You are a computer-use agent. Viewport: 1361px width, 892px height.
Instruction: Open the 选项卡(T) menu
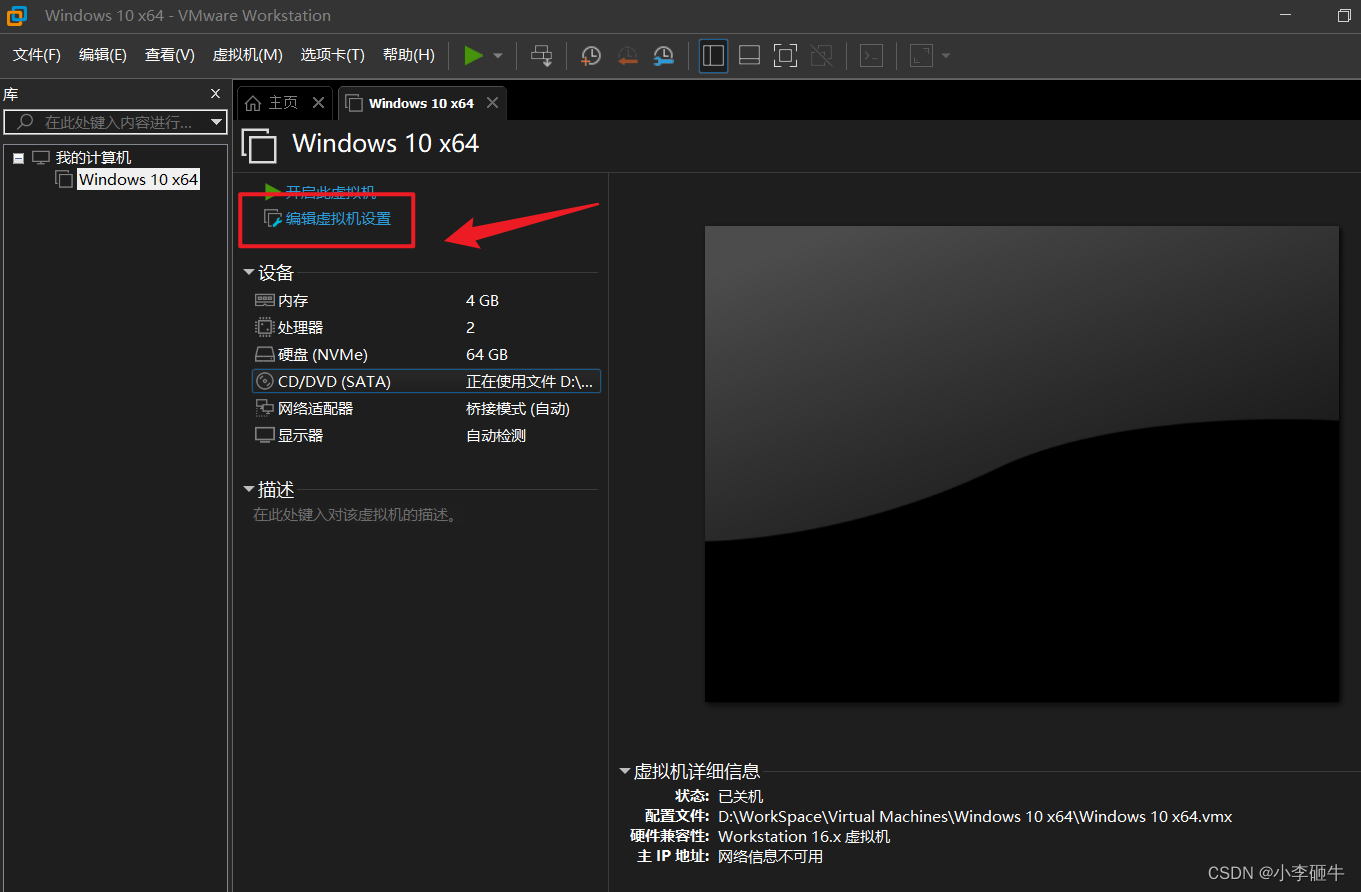click(x=333, y=55)
